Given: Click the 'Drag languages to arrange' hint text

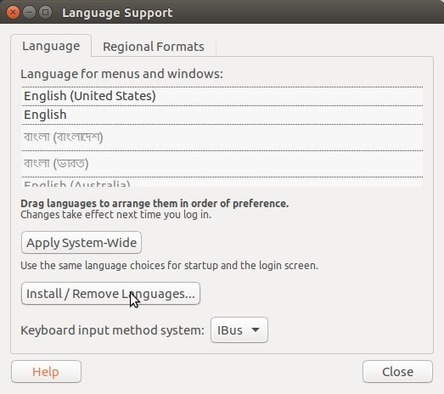Looking at the screenshot, I should pos(155,203).
